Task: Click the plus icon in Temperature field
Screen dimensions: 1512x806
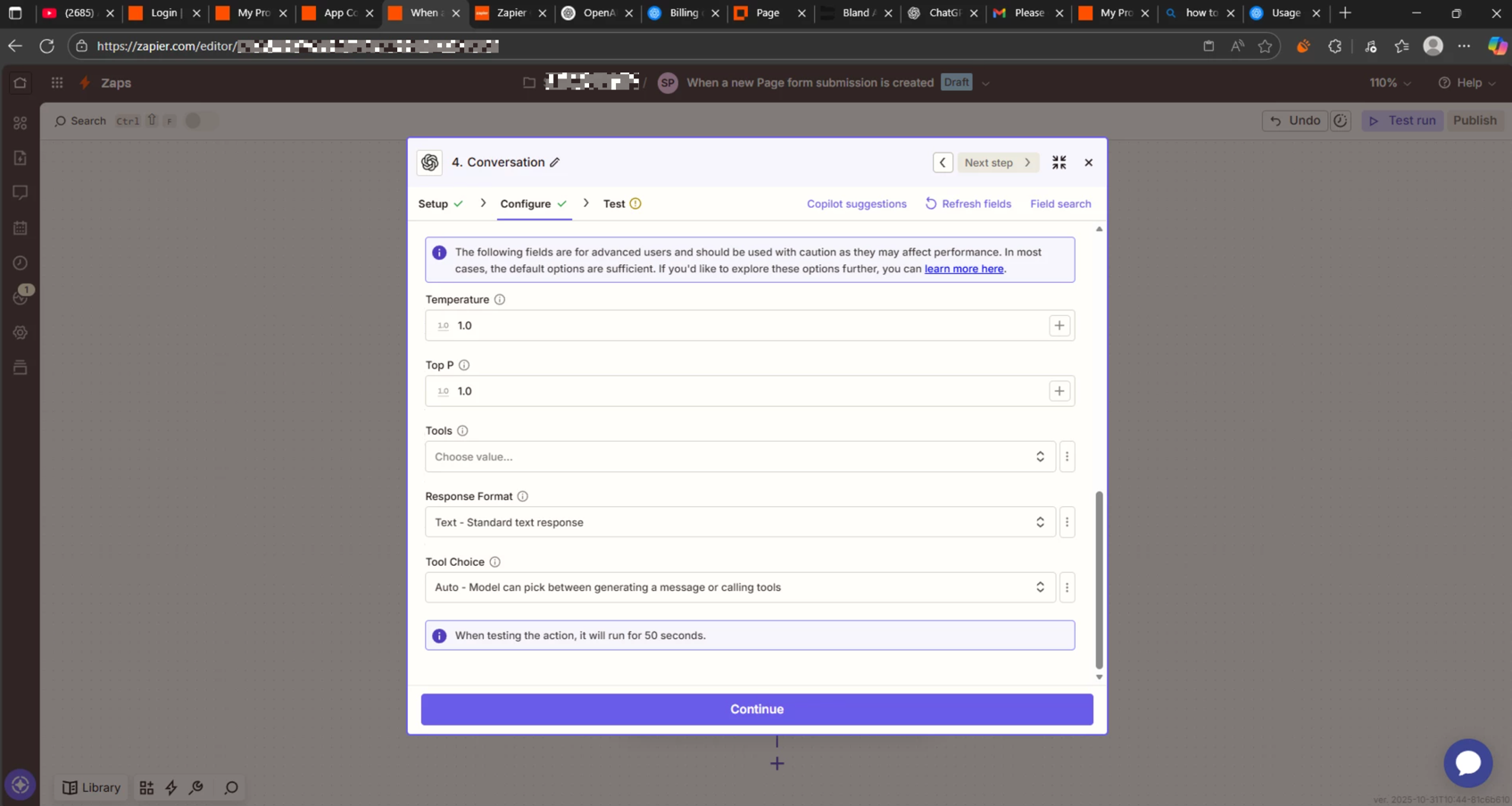Action: point(1059,326)
